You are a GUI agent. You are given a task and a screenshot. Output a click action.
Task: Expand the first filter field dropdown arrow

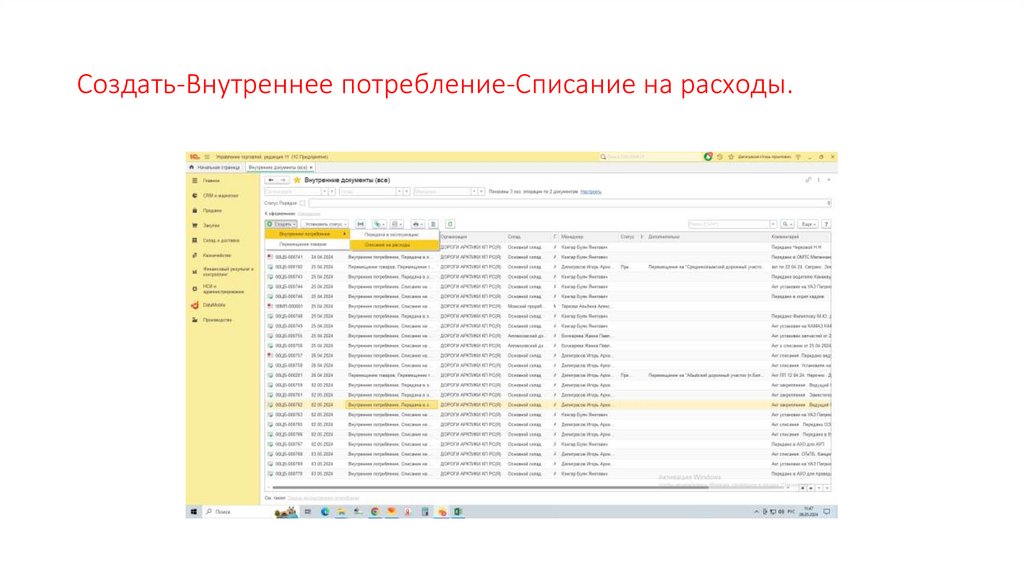[324, 192]
